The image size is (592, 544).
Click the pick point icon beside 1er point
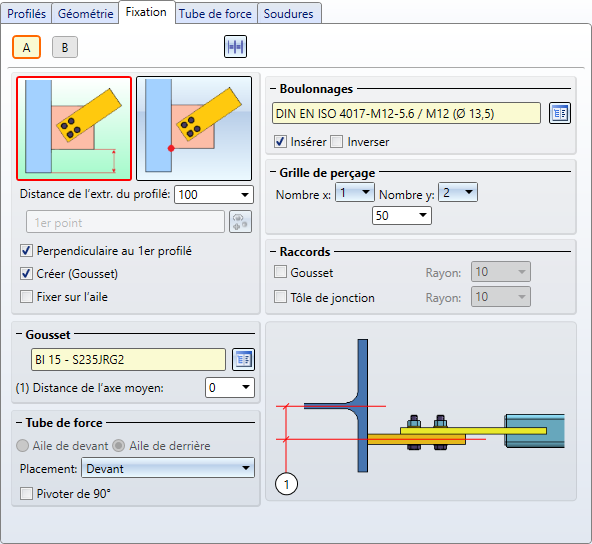pos(240,222)
